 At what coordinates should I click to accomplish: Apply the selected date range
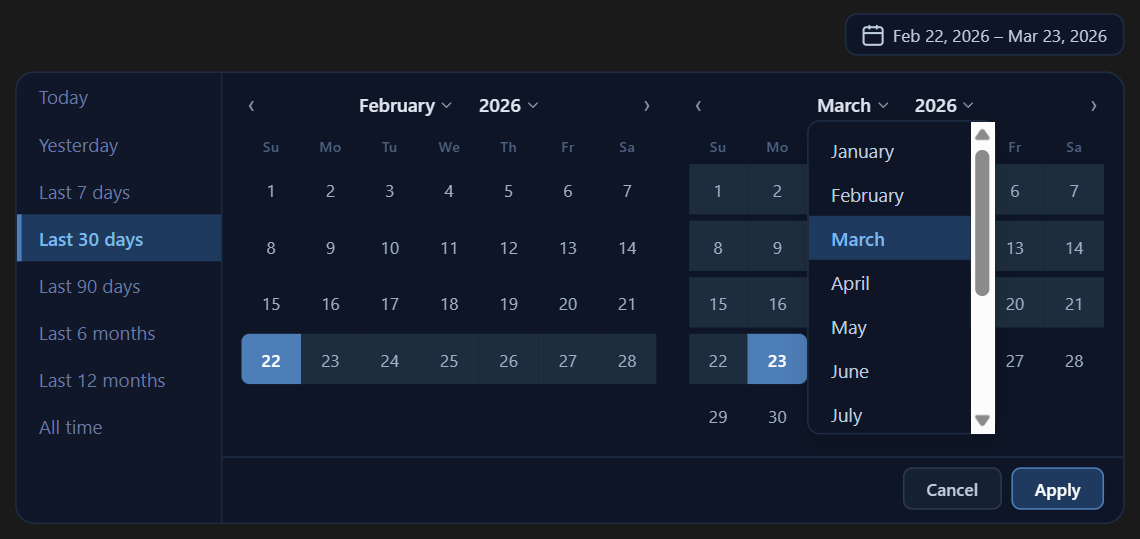(1057, 490)
